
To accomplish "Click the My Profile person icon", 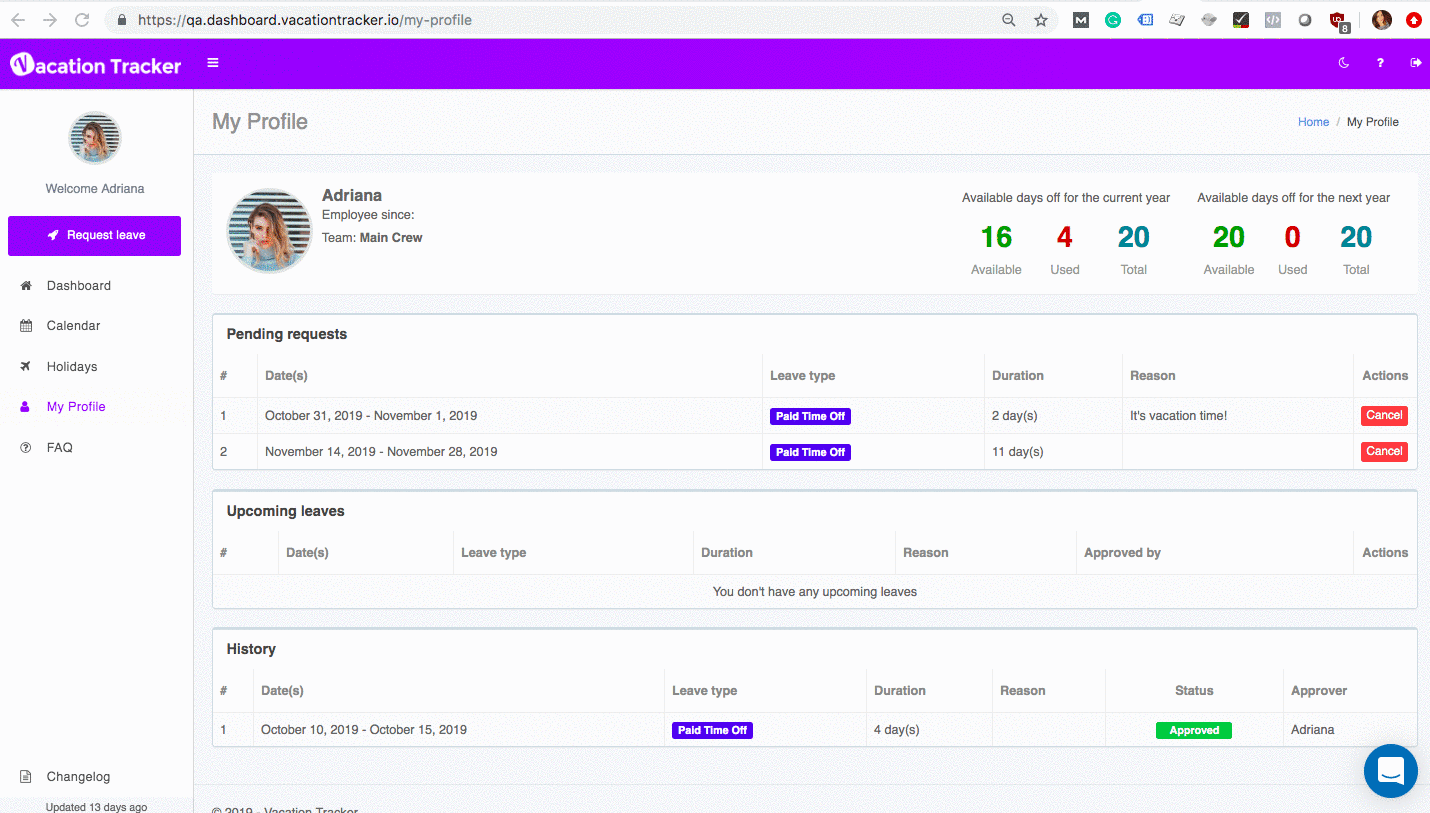I will pyautogui.click(x=26, y=407).
